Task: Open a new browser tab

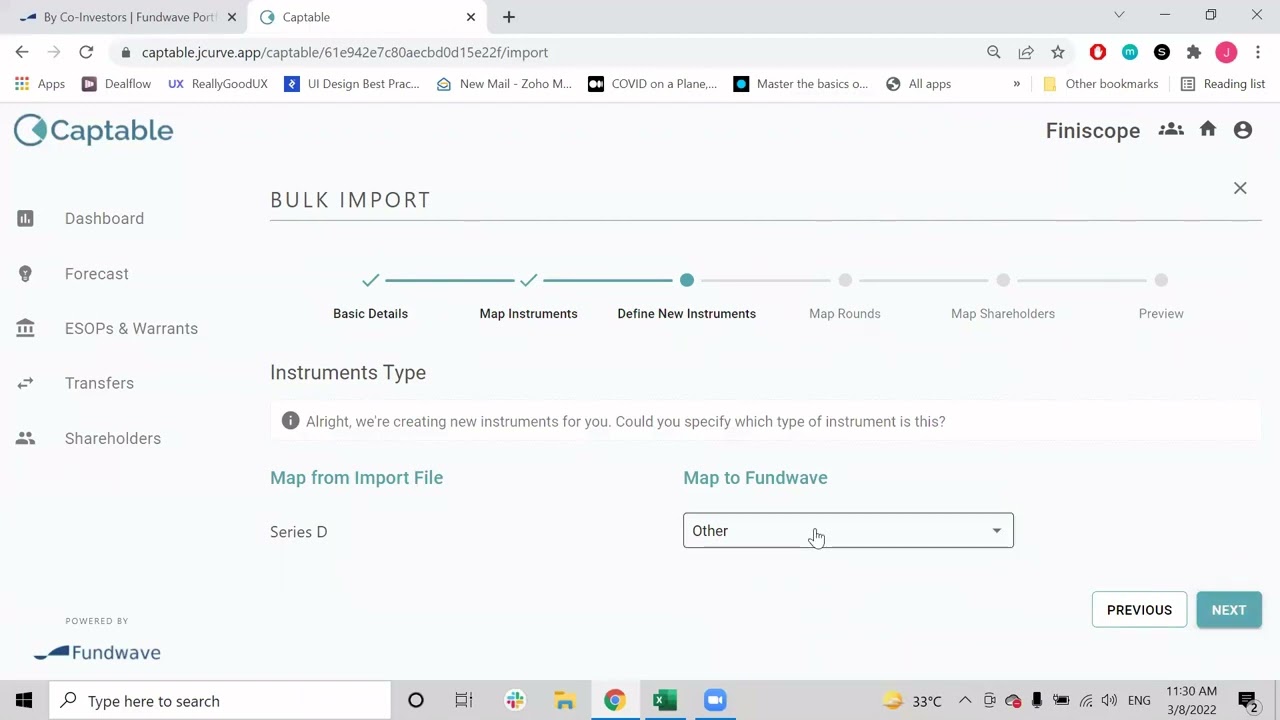Action: (x=508, y=17)
